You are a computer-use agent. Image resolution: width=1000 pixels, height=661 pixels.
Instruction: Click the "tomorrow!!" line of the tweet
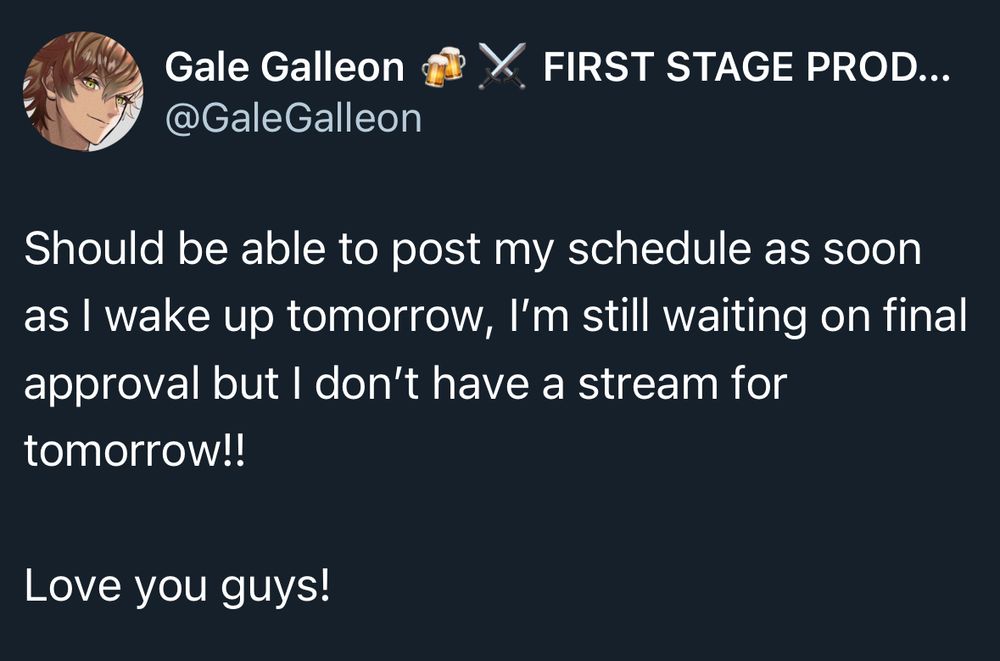point(134,451)
